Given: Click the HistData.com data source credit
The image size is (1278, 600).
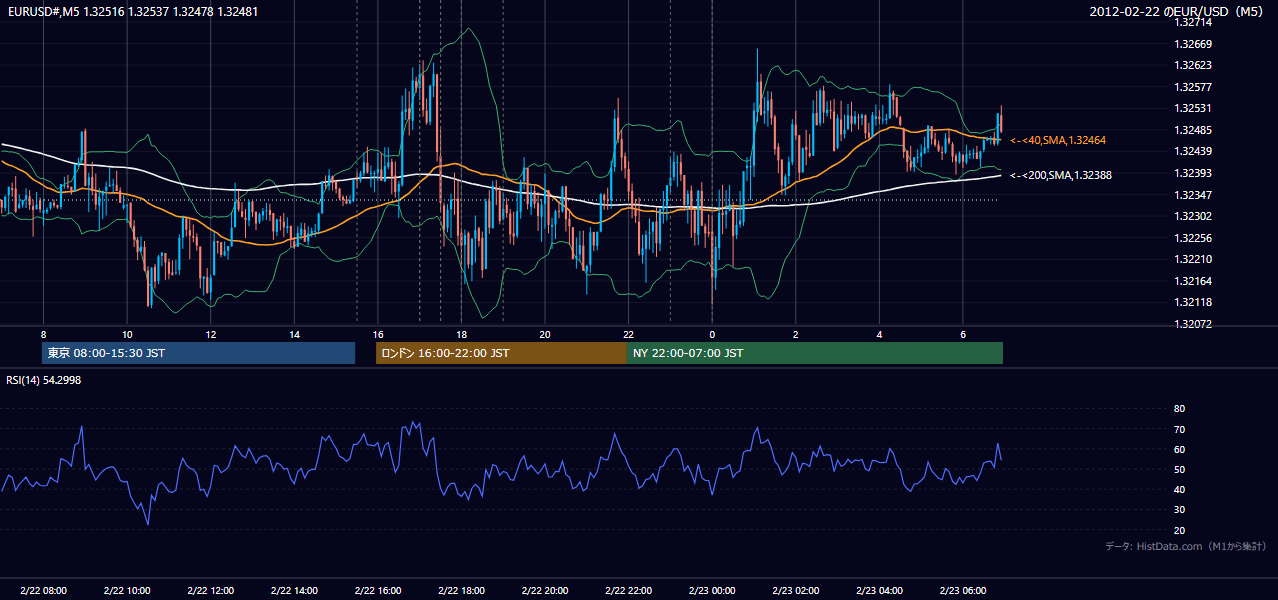Looking at the screenshot, I should pos(1186,546).
